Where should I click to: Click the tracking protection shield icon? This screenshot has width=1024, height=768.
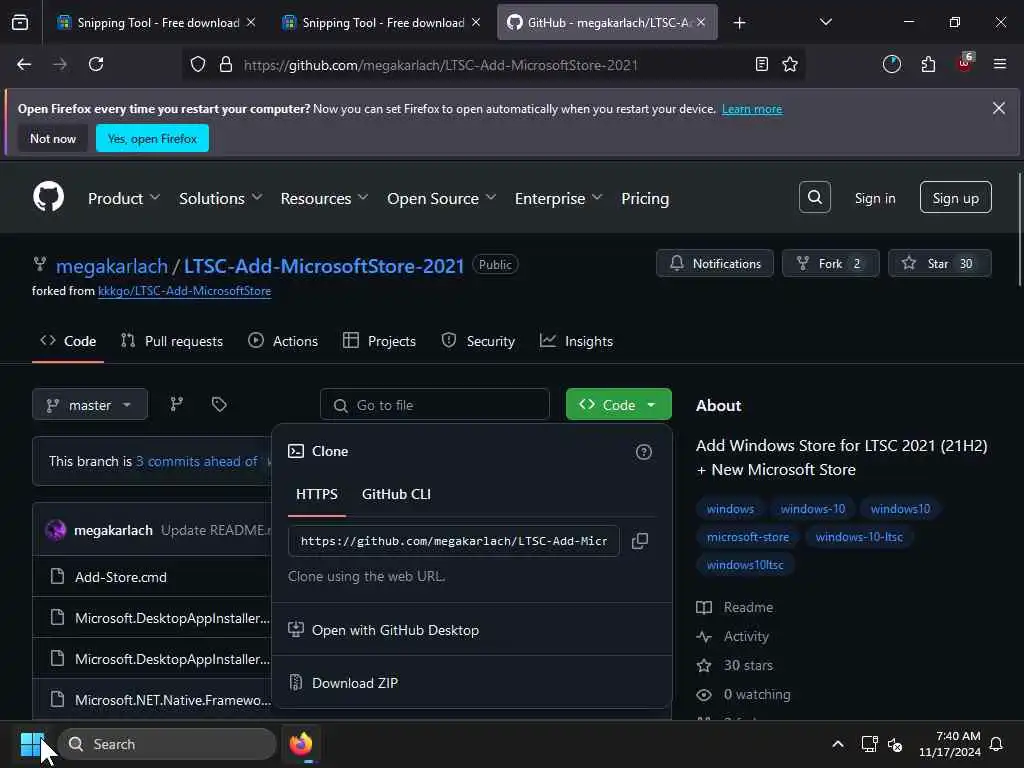[x=198, y=64]
